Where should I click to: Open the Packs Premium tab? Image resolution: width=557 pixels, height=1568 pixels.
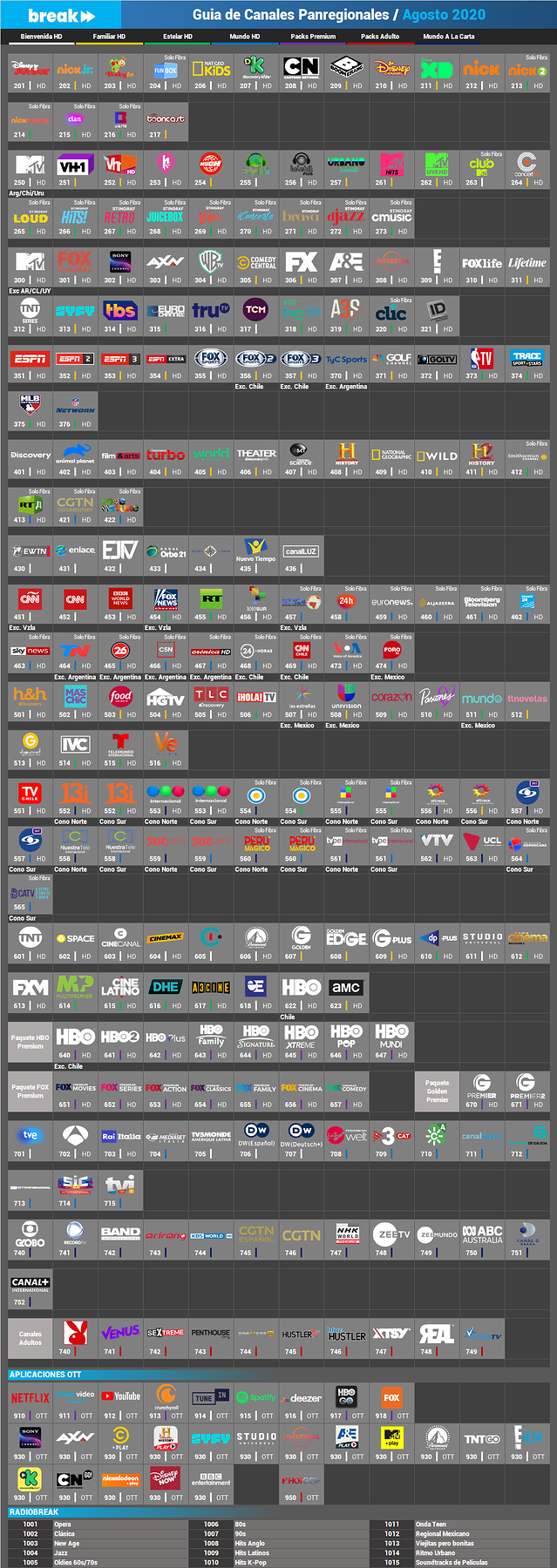pyautogui.click(x=313, y=37)
